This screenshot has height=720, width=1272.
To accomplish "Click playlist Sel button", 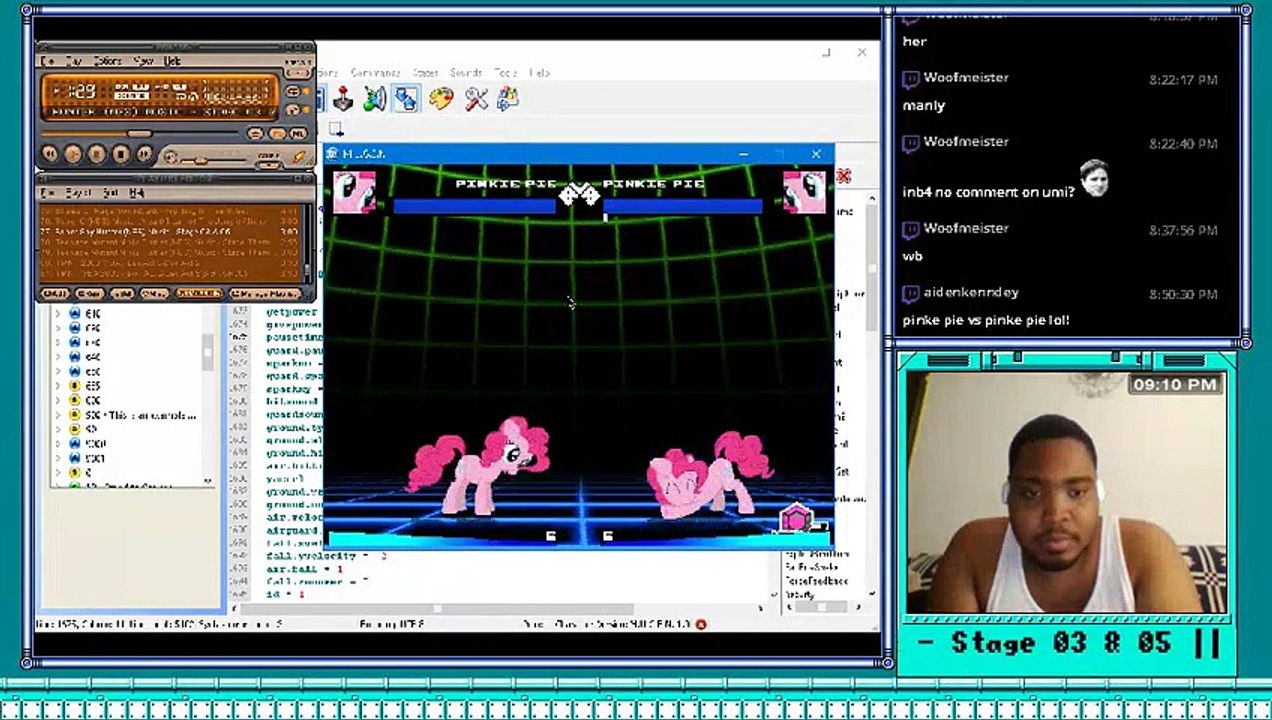I will pyautogui.click(x=122, y=294).
